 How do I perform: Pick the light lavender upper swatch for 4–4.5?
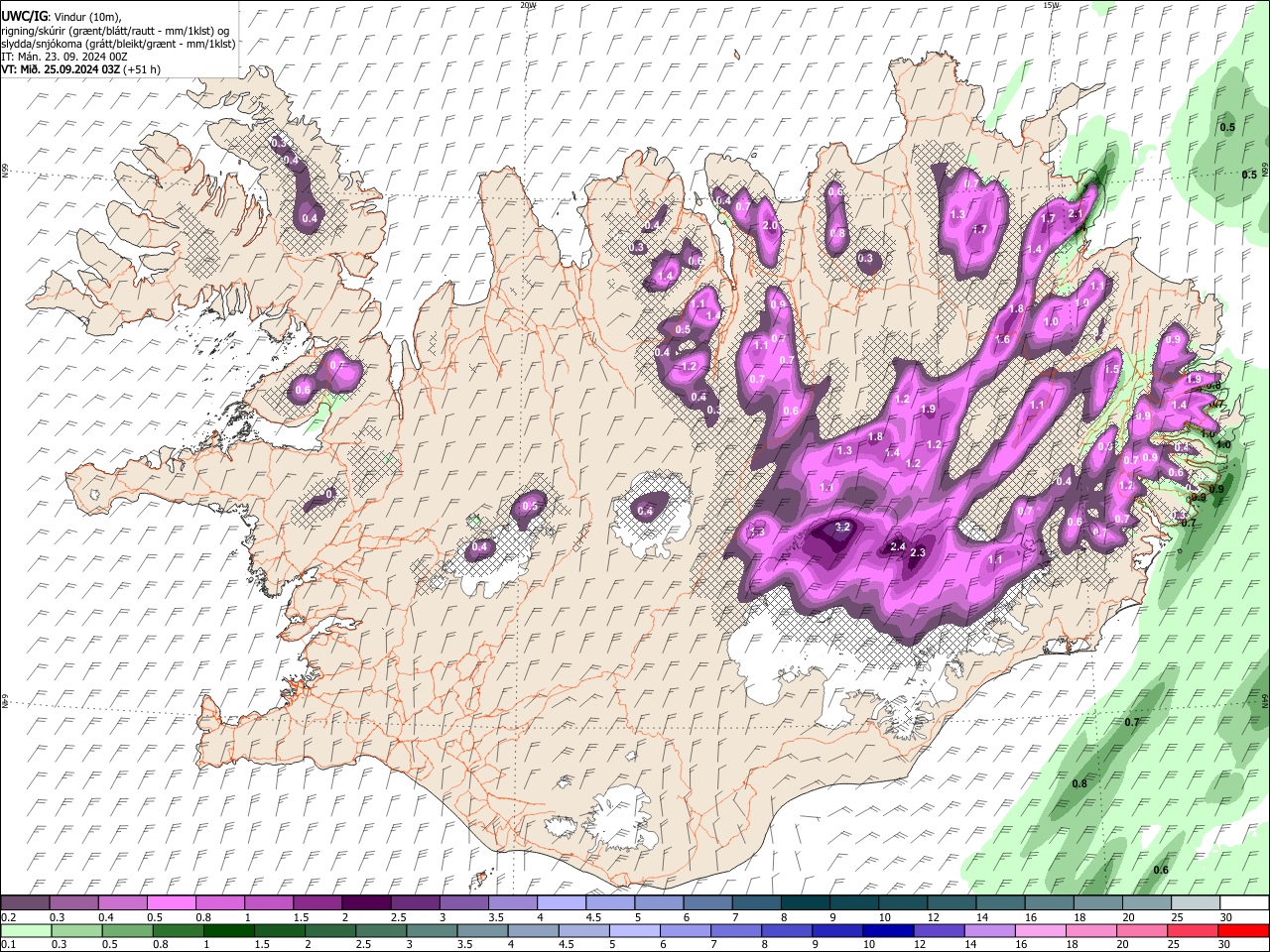click(x=562, y=903)
